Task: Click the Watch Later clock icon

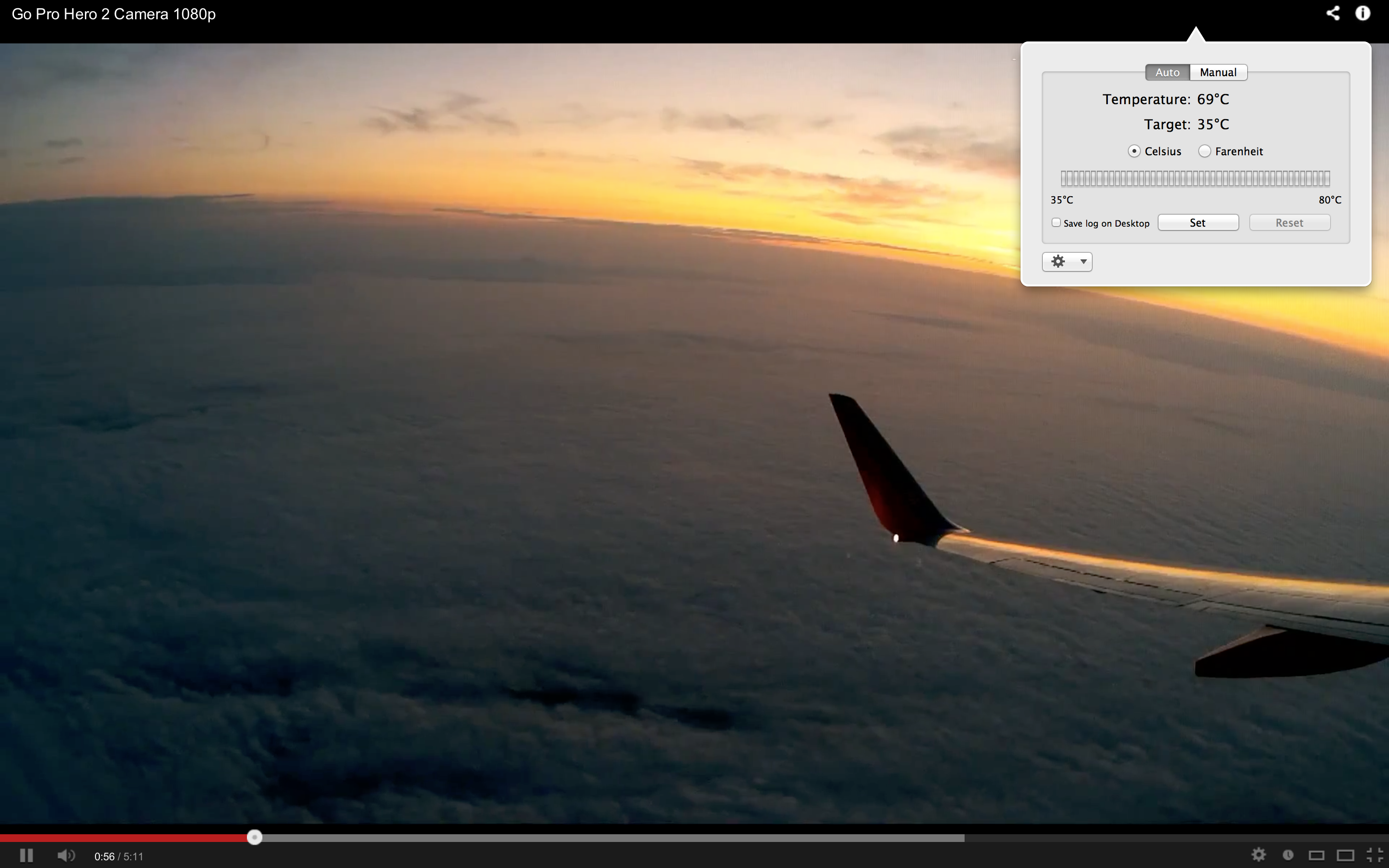Action: tap(1288, 855)
